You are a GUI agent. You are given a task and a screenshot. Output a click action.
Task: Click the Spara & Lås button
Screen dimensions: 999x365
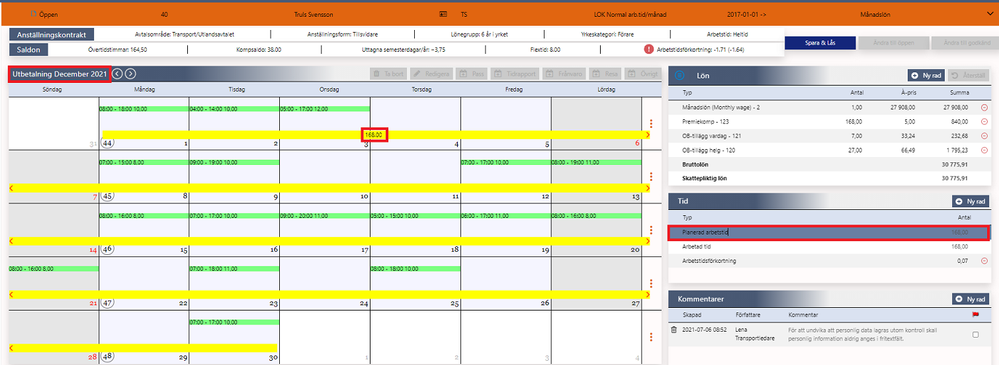819,43
